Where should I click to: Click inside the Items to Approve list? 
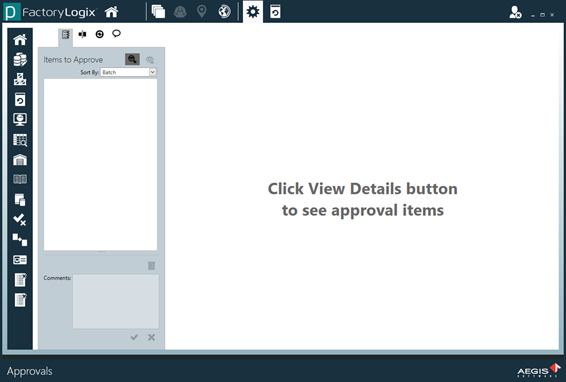(100, 164)
